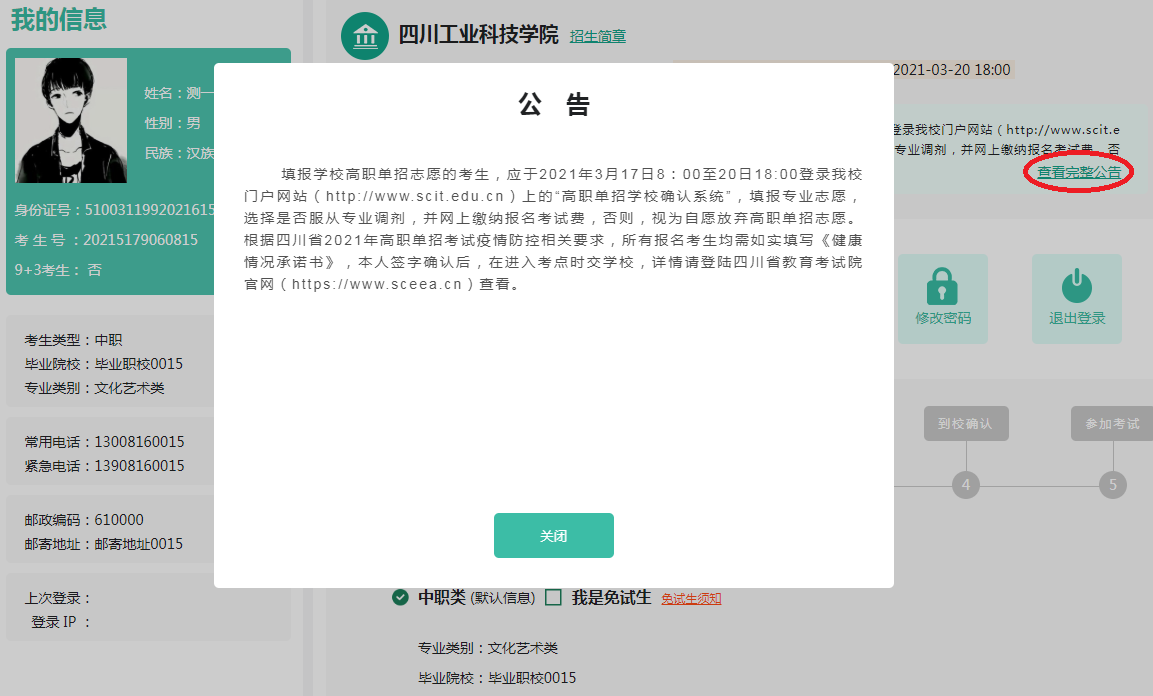Click the sceea.cn URL in announcement
Viewport: 1153px width, 696px height.
[383, 284]
